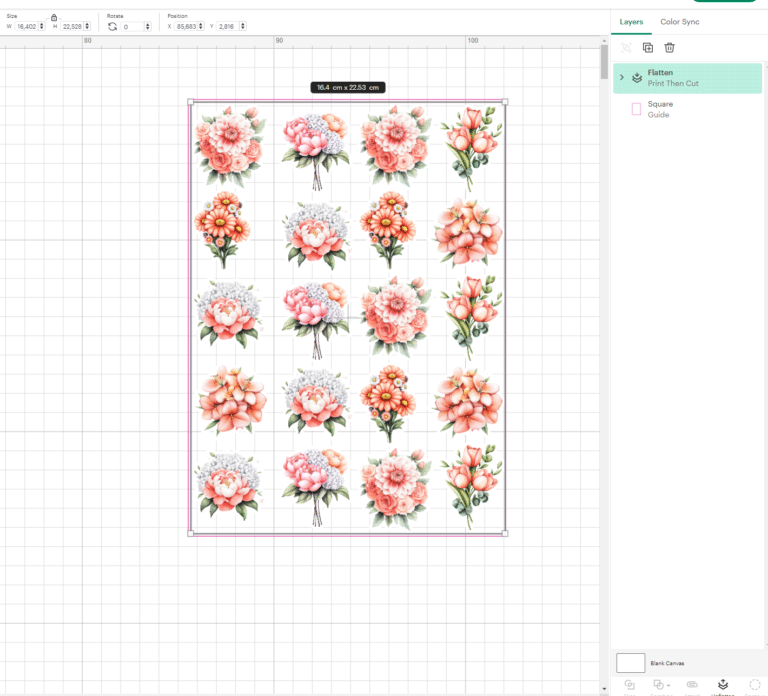Screen dimensions: 768x696
Task: Click the Rotate angle stepper arrows
Action: [147, 26]
